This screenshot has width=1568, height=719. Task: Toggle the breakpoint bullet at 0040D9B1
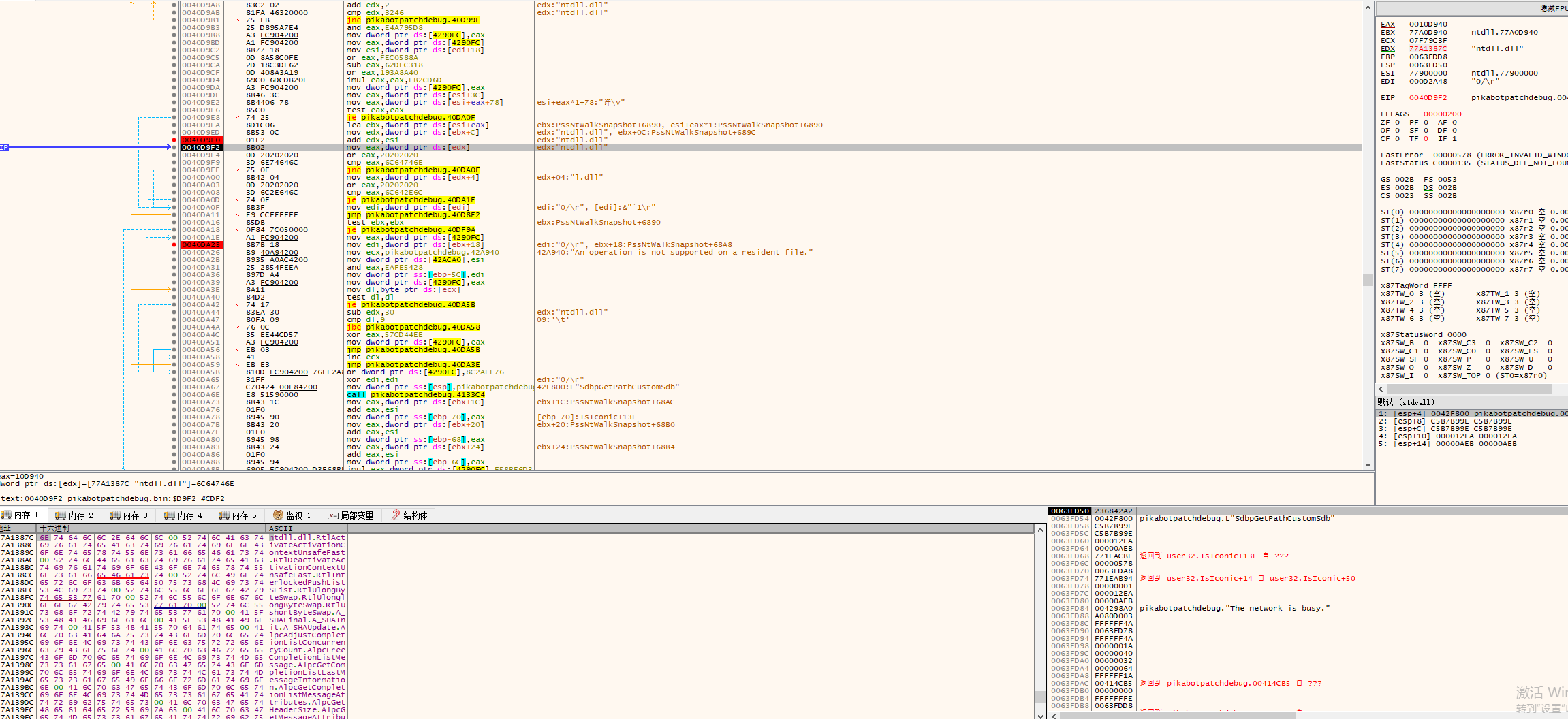tap(174, 20)
